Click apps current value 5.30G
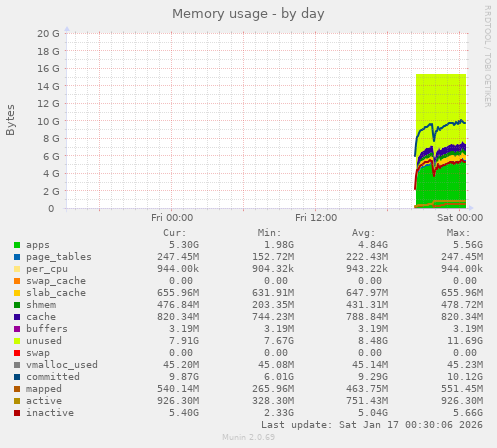Image resolution: width=497 pixels, height=448 pixels. [x=184, y=245]
